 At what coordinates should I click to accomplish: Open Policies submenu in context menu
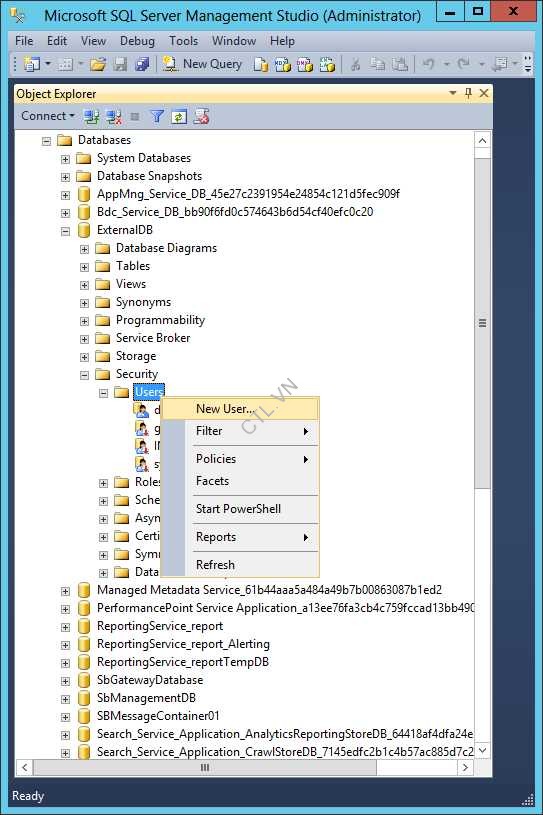pos(240,459)
